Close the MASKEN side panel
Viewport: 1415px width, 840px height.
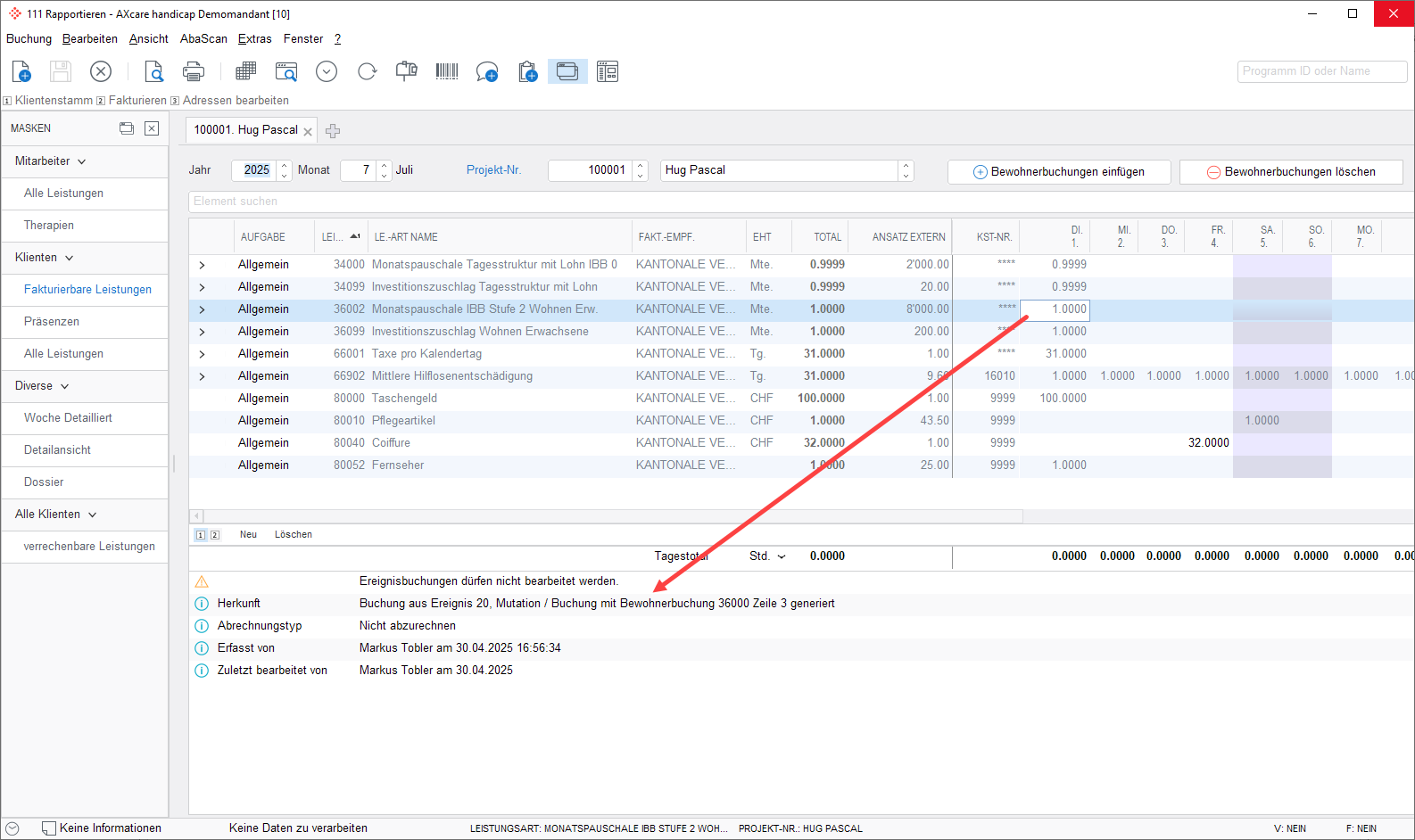[152, 128]
